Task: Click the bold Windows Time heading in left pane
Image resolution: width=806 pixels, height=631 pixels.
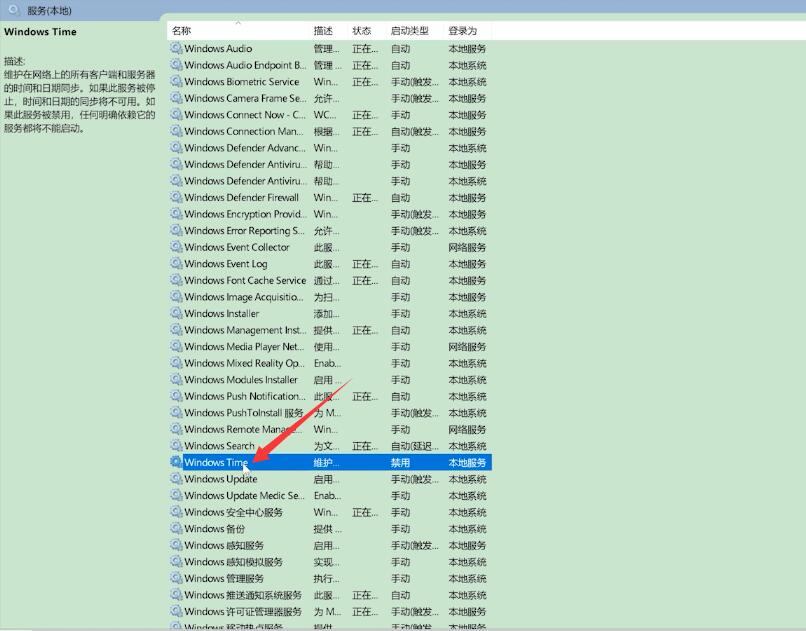Action: point(40,32)
